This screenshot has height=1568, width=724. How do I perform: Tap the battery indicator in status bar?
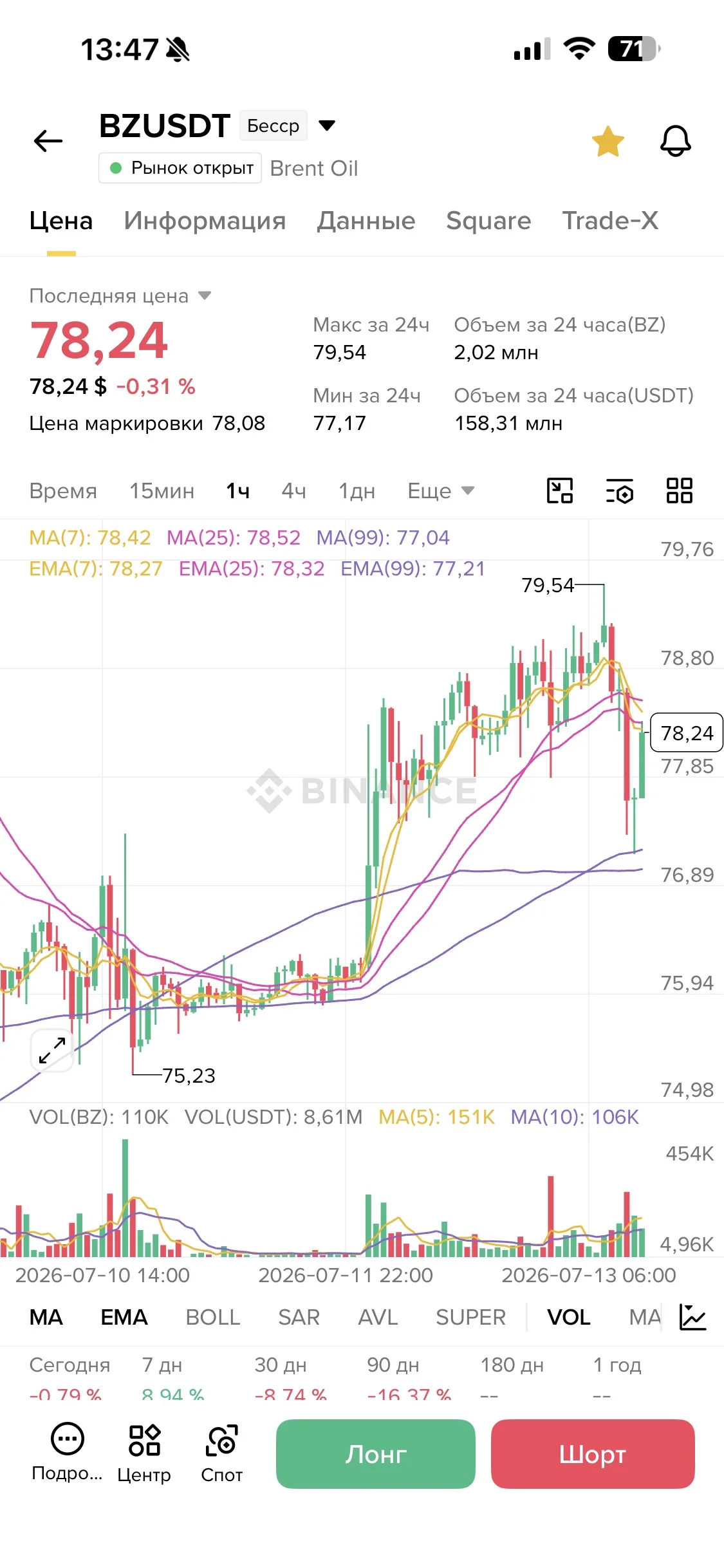coord(634,49)
